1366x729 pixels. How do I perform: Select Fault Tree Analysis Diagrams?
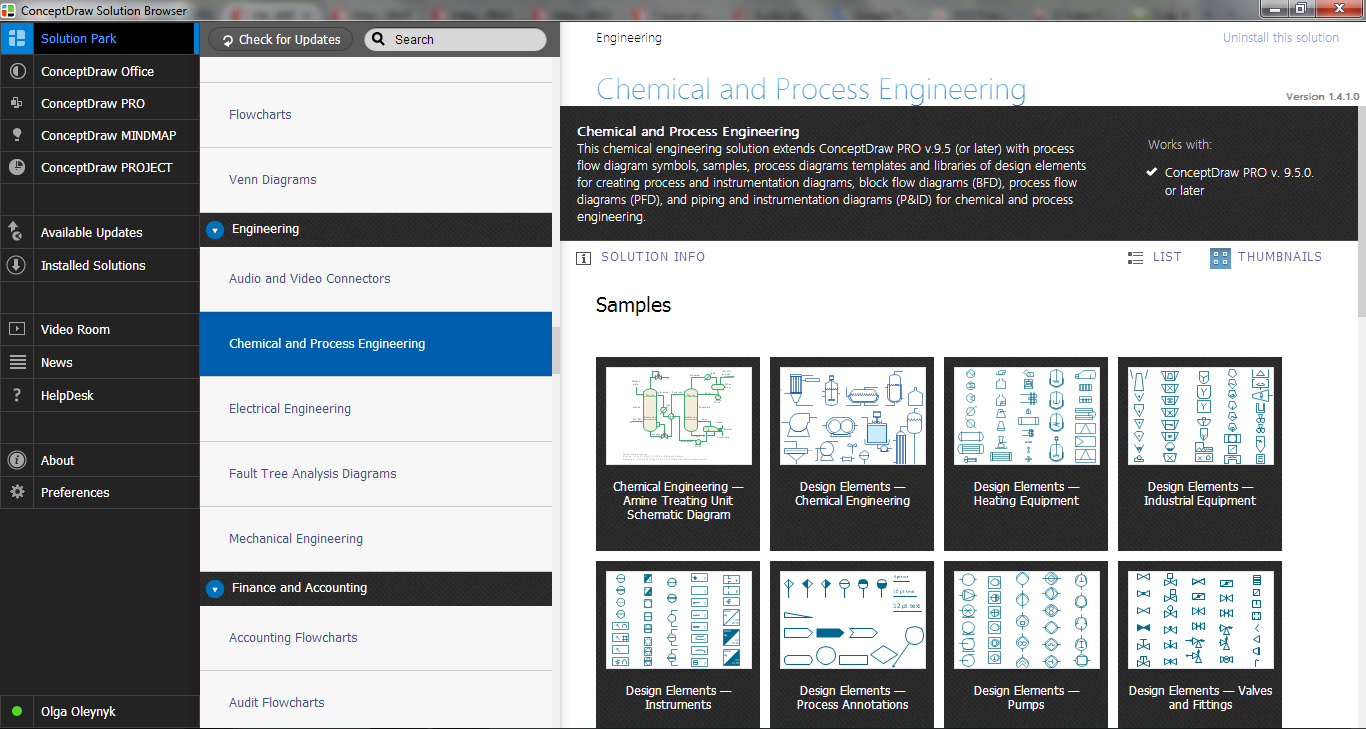[x=313, y=474]
